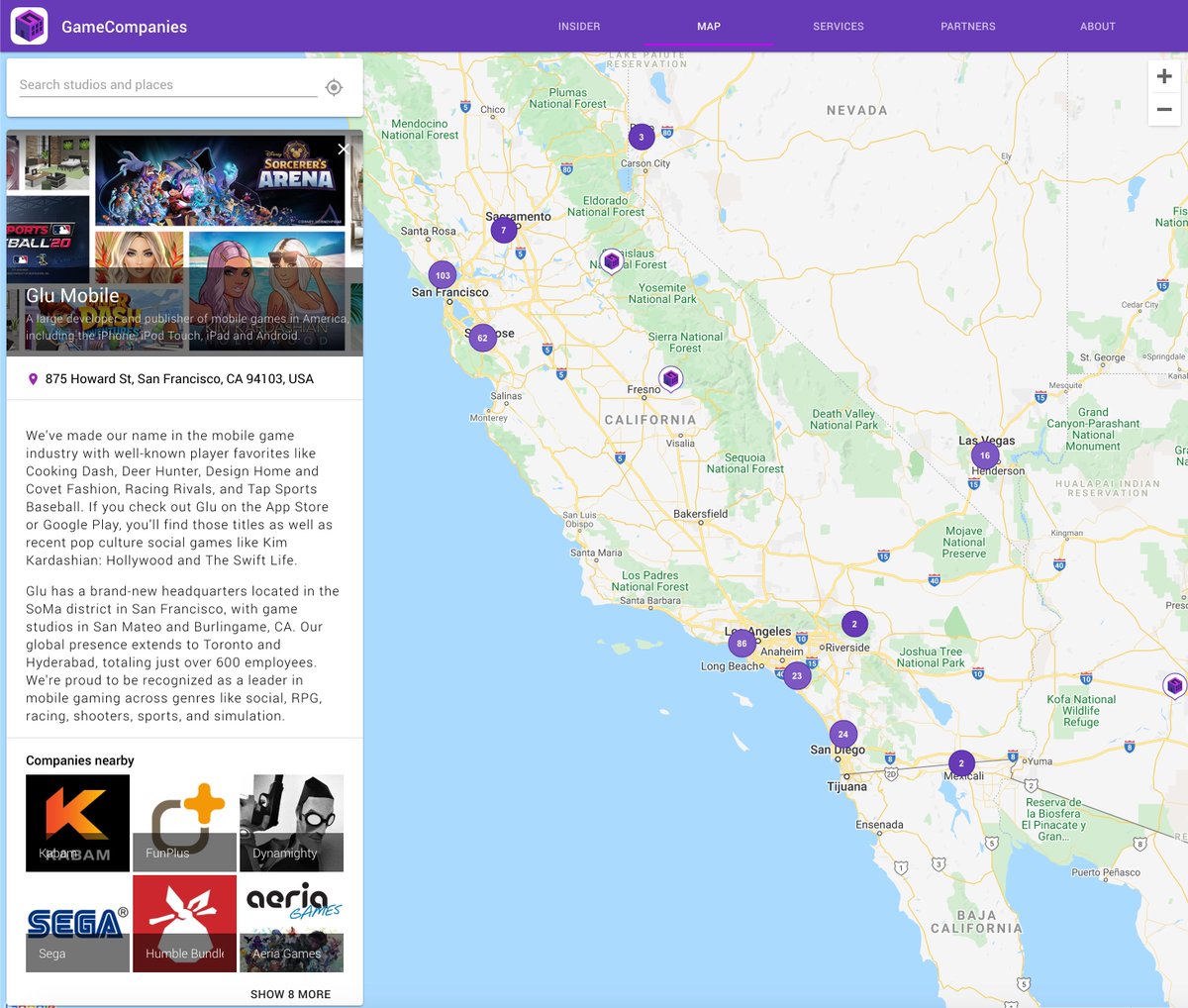The image size is (1188, 1008).
Task: Focus the Search studios and places field
Action: tap(168, 85)
